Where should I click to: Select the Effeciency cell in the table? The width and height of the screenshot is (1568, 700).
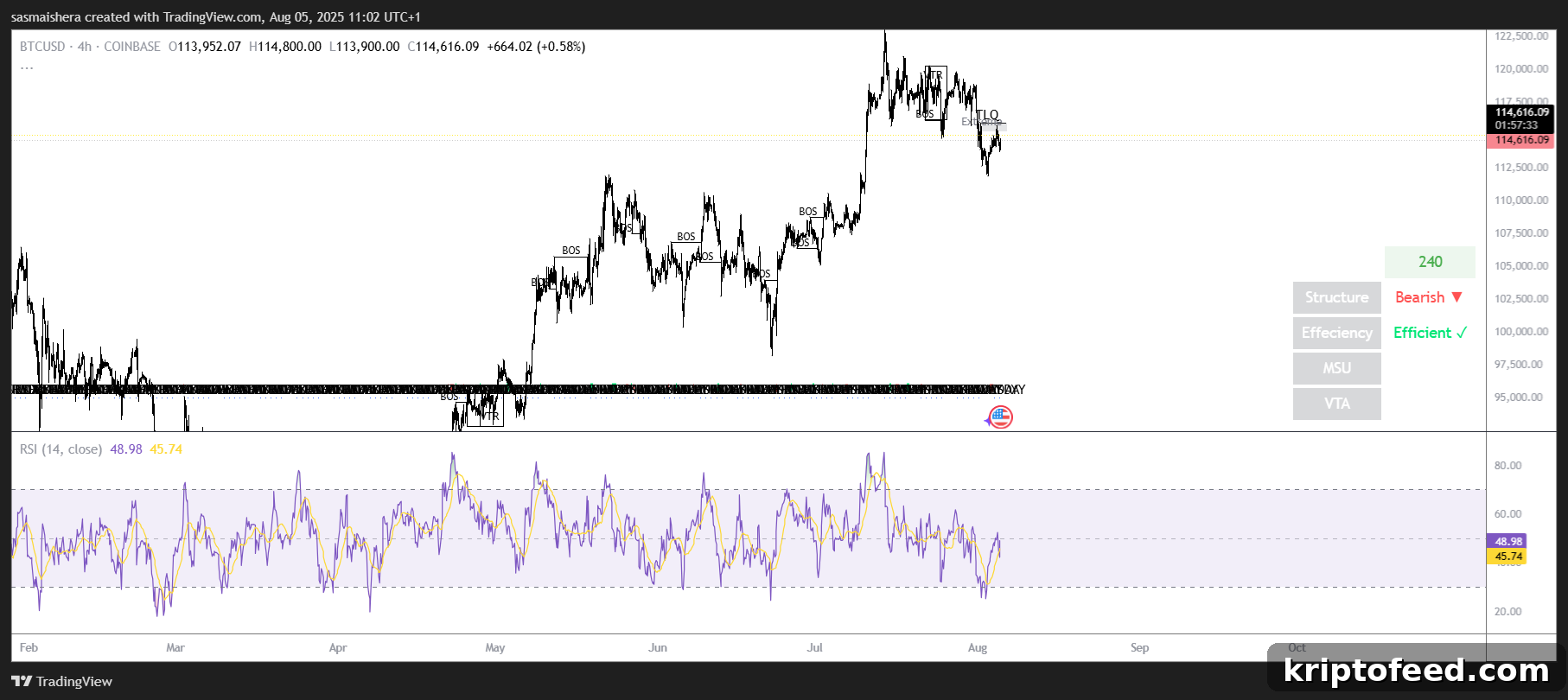(x=1336, y=333)
